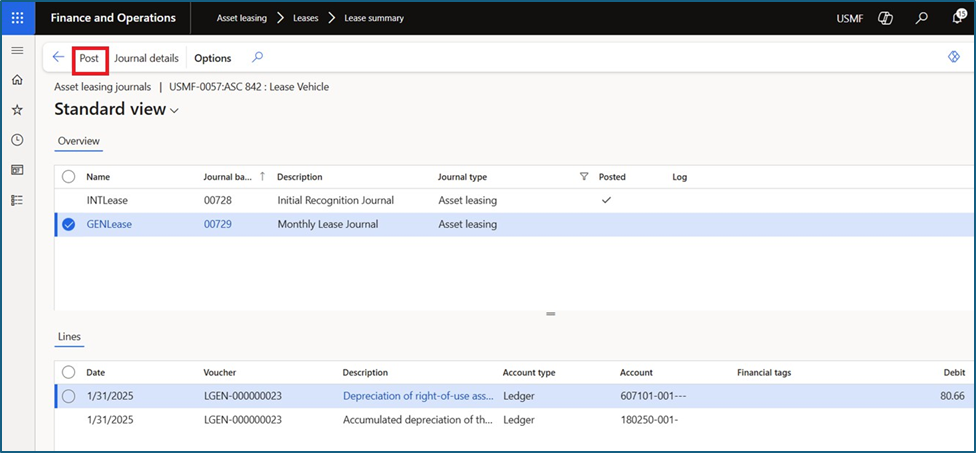Click the Post button
The width and height of the screenshot is (976, 453).
point(89,58)
